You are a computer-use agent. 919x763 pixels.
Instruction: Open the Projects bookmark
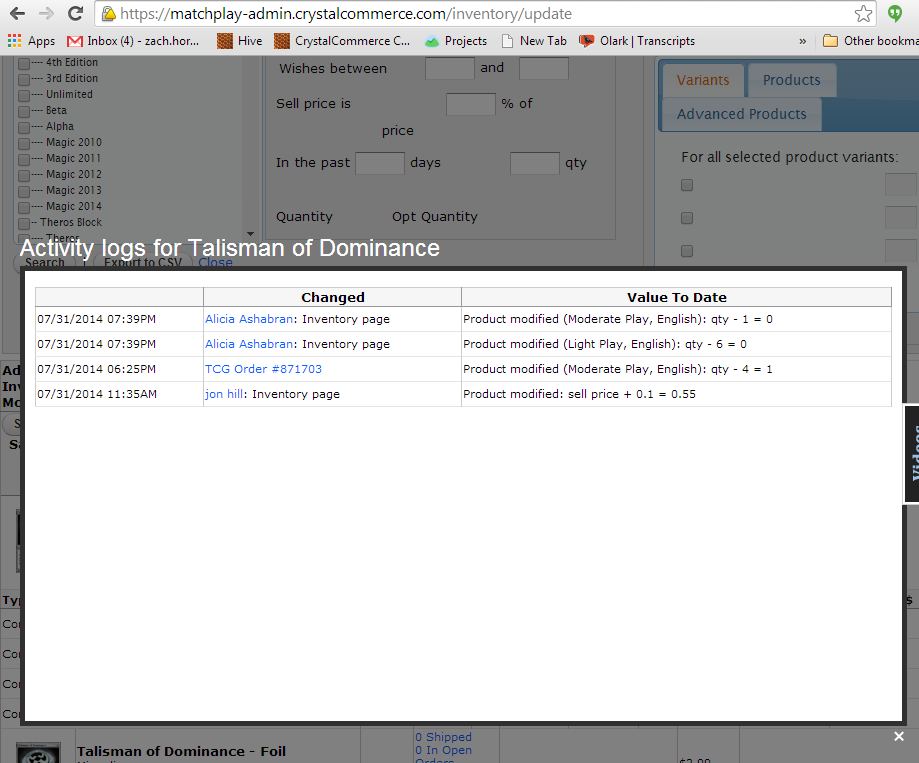[456, 41]
